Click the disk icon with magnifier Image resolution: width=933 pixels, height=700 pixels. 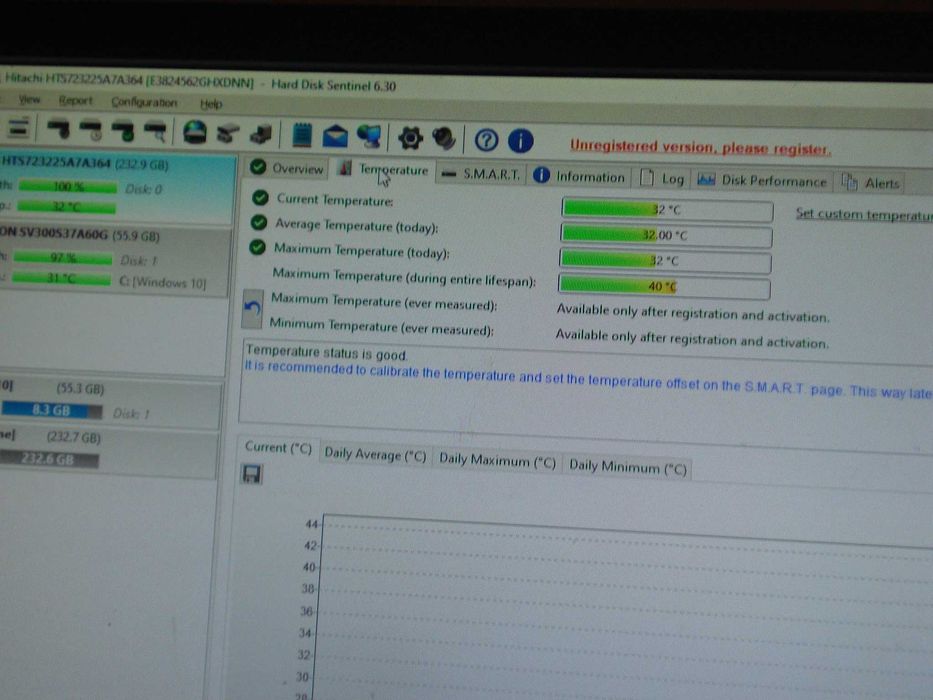(x=155, y=131)
